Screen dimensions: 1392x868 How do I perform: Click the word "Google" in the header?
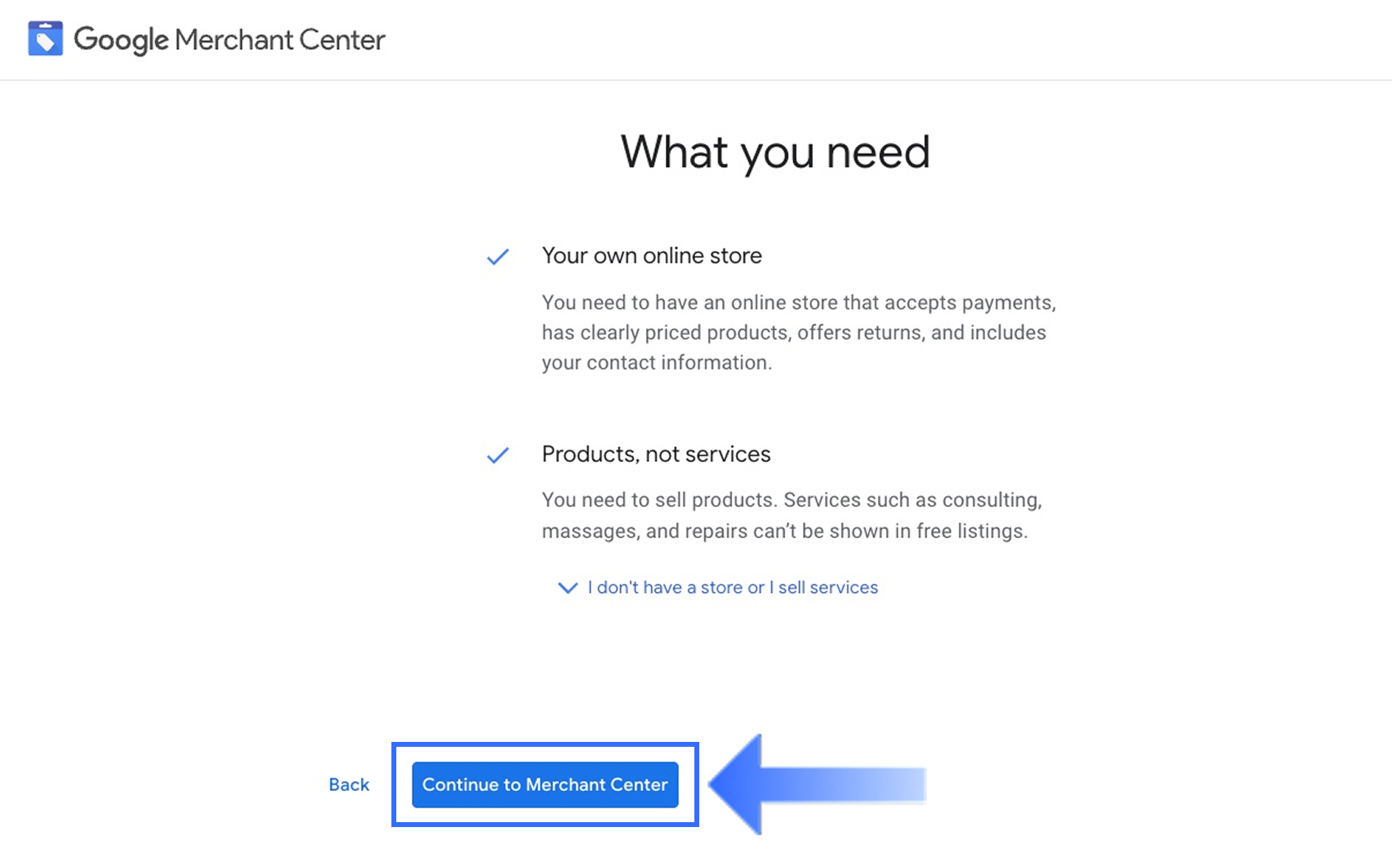(121, 39)
